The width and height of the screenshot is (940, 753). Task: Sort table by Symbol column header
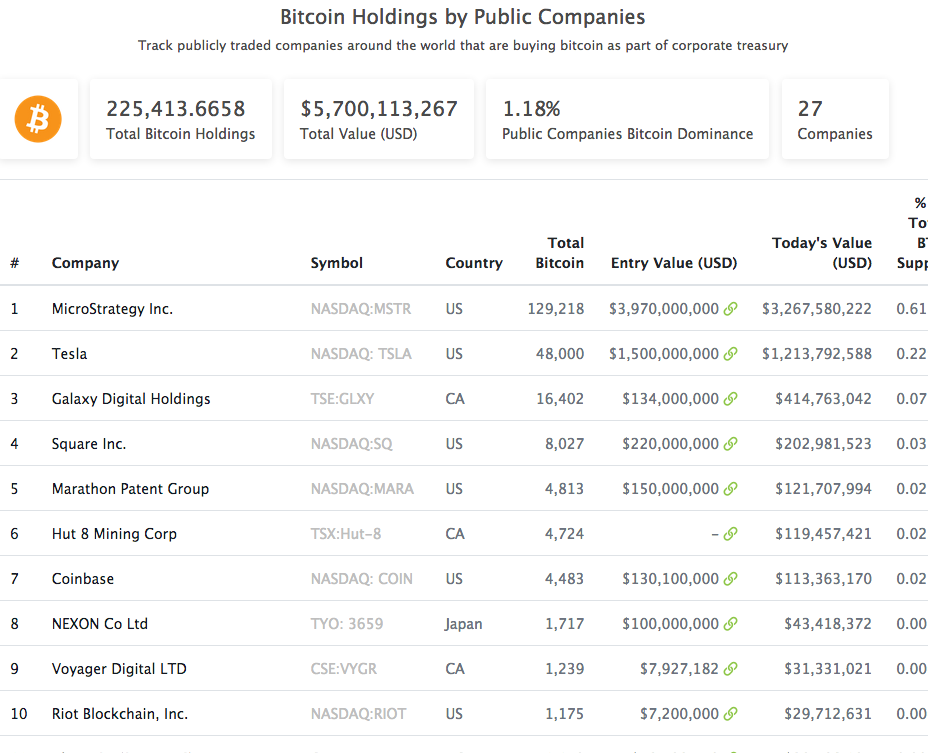click(x=336, y=263)
